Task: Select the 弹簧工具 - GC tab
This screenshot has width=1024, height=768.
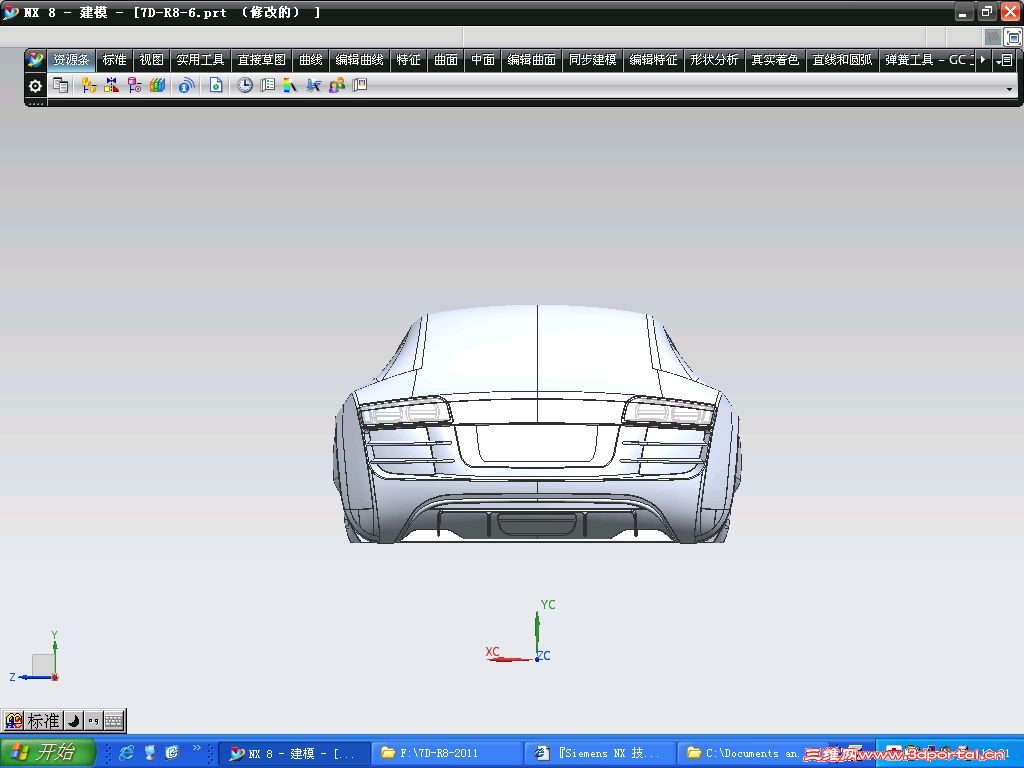Action: pyautogui.click(x=927, y=60)
